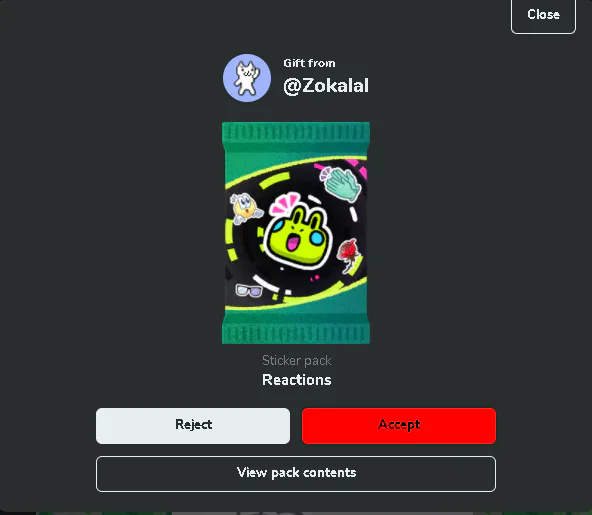Click the pink dashes at pack's upper right
The width and height of the screenshot is (592, 515).
pyautogui.click(x=357, y=167)
